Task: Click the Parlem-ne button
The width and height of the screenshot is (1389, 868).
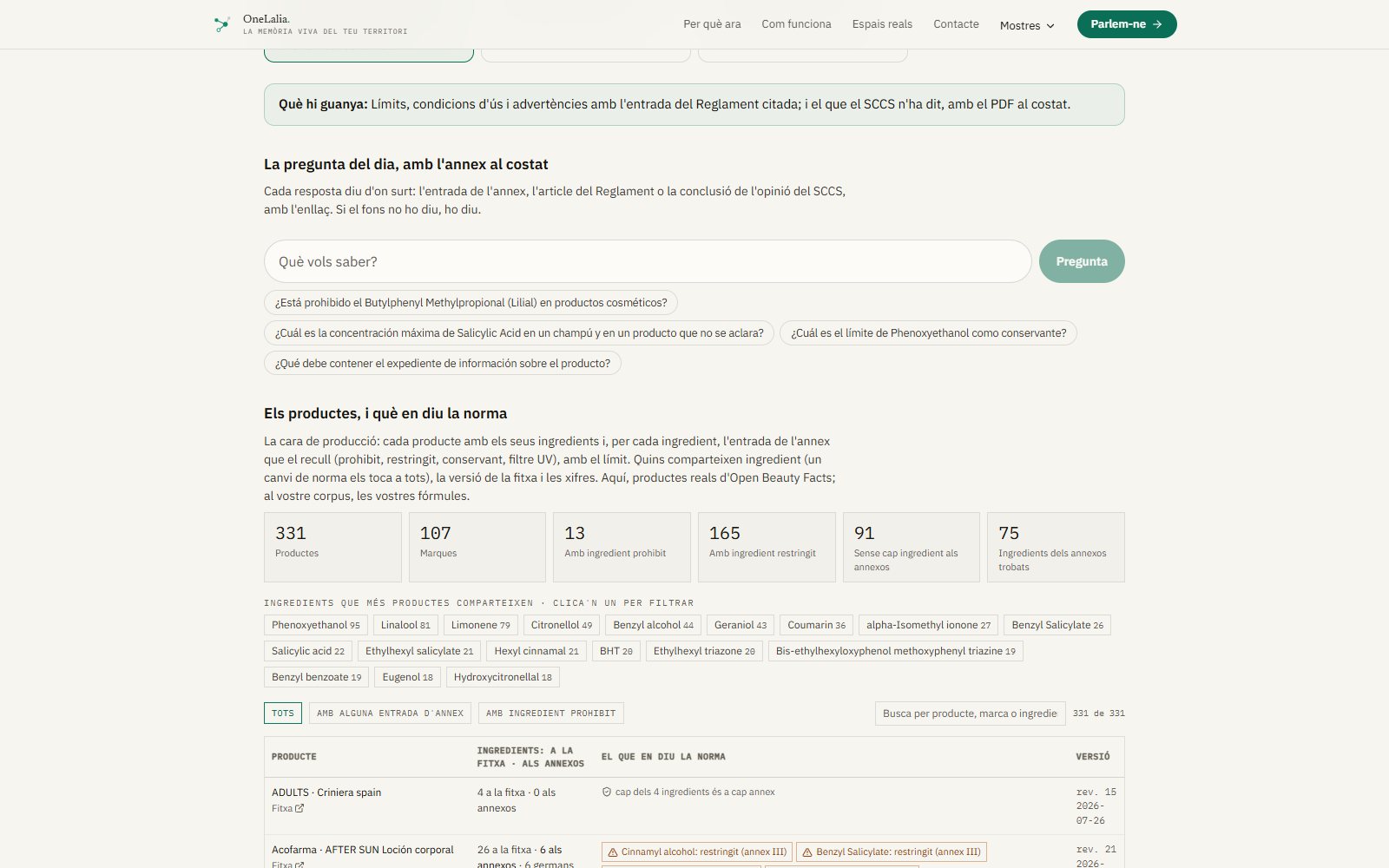Action: 1127,24
